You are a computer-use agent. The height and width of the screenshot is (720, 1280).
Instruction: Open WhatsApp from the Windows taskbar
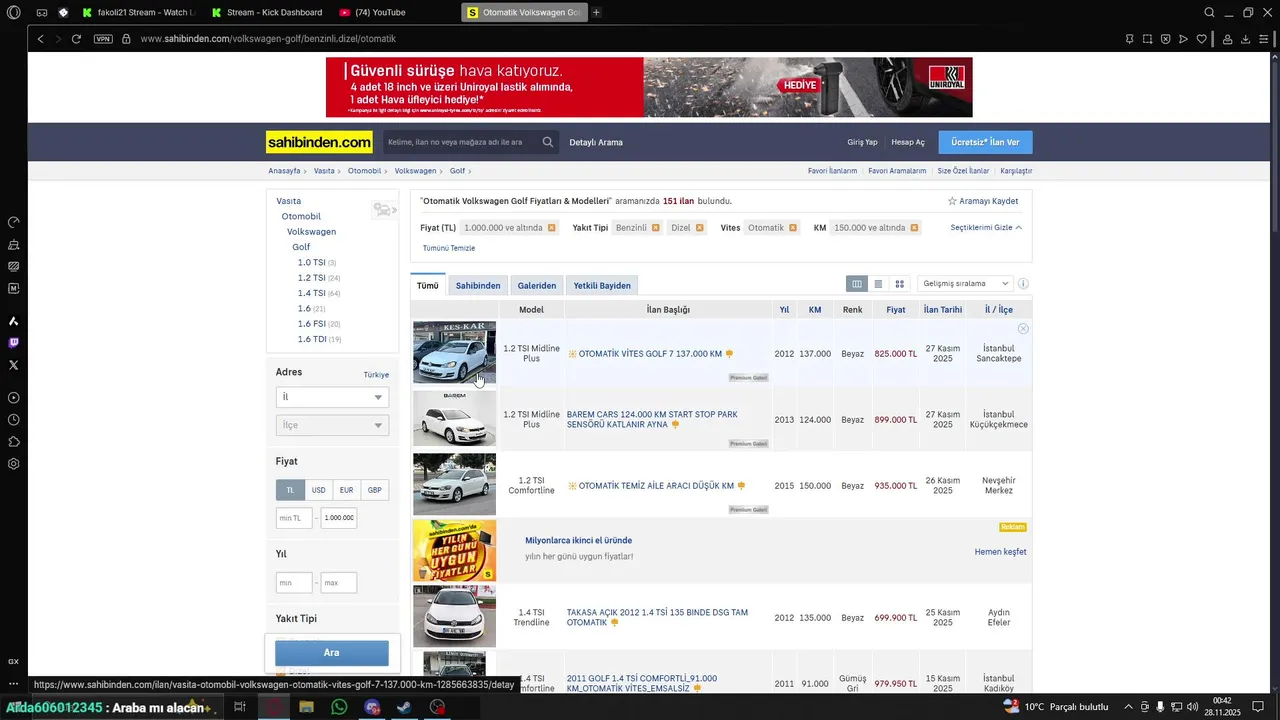point(339,707)
